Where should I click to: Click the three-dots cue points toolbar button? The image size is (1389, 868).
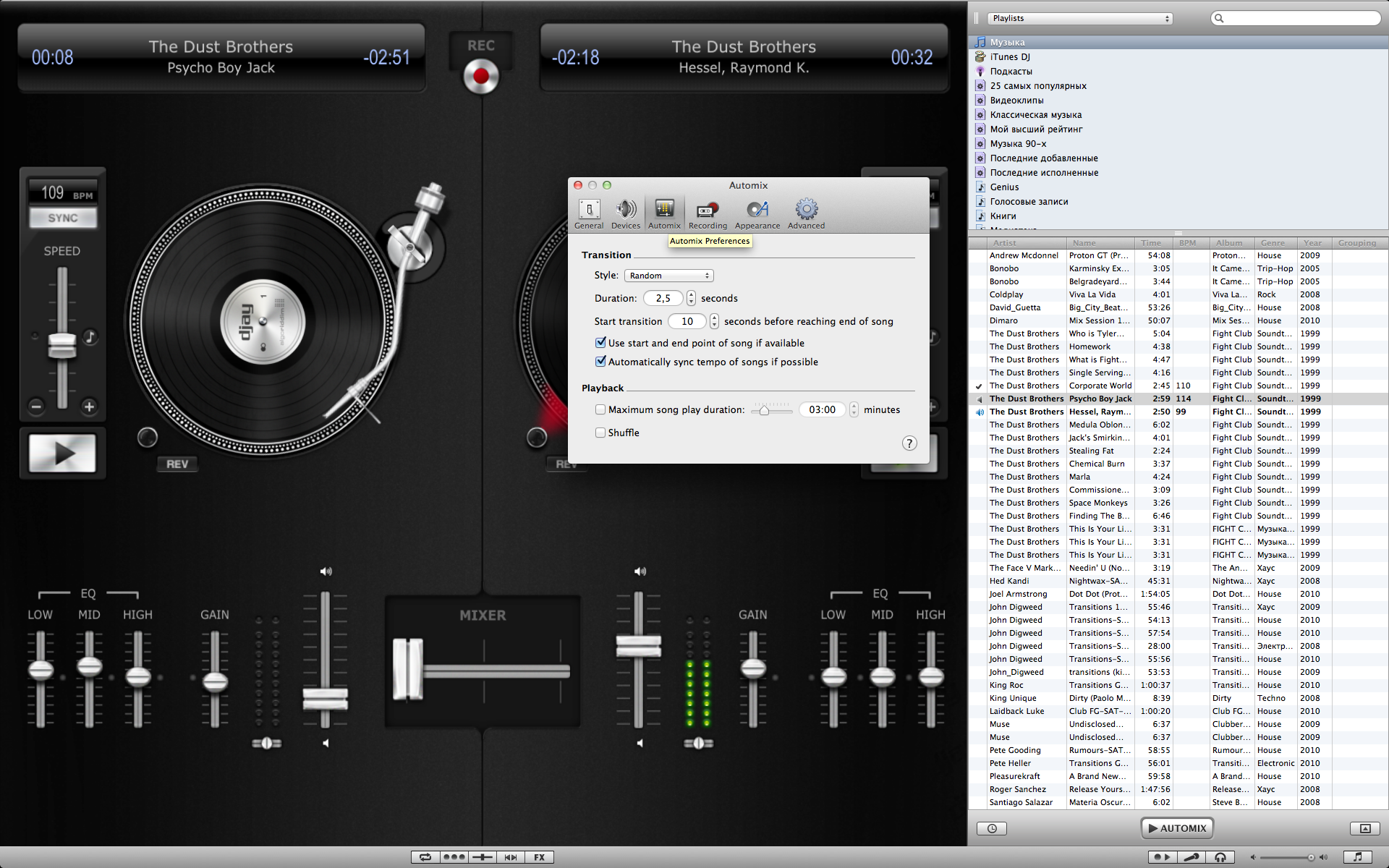click(x=454, y=857)
